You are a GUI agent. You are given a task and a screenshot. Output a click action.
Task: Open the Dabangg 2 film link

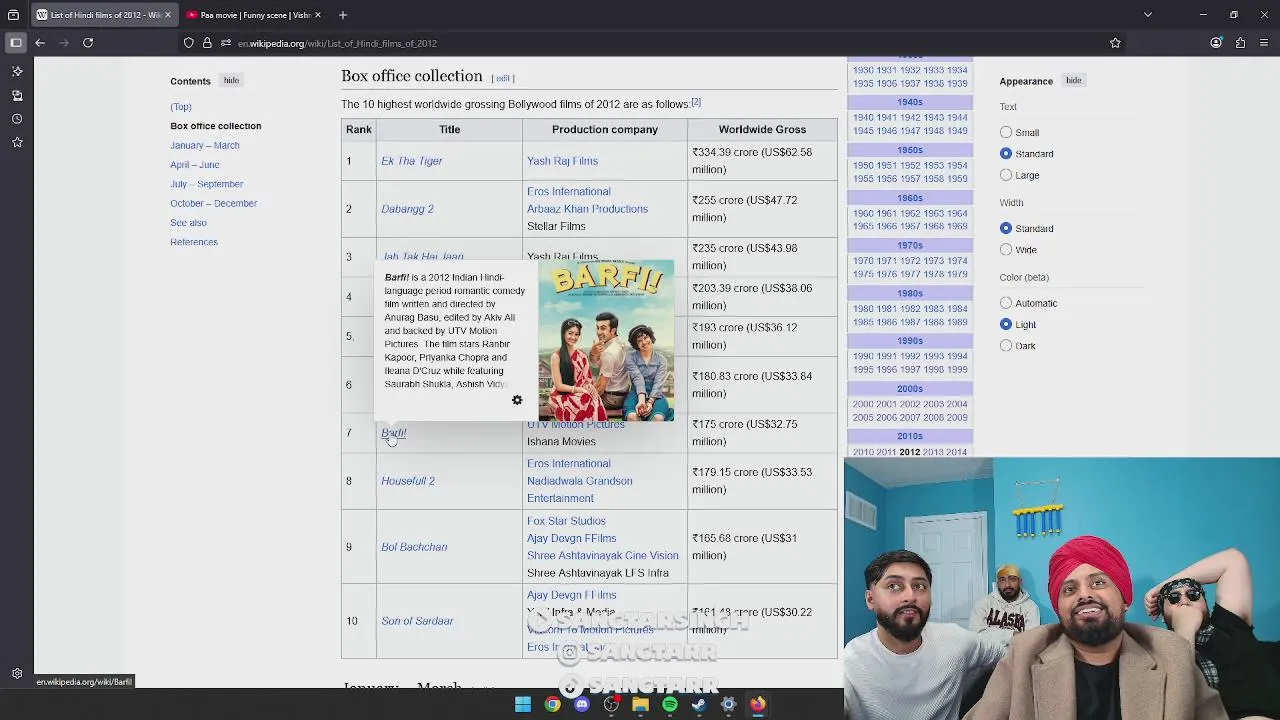[x=407, y=209]
